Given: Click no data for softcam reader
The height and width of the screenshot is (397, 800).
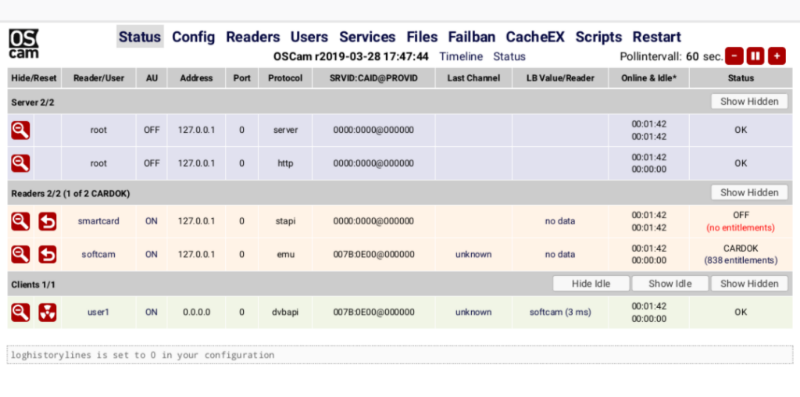Looking at the screenshot, I should [560, 254].
